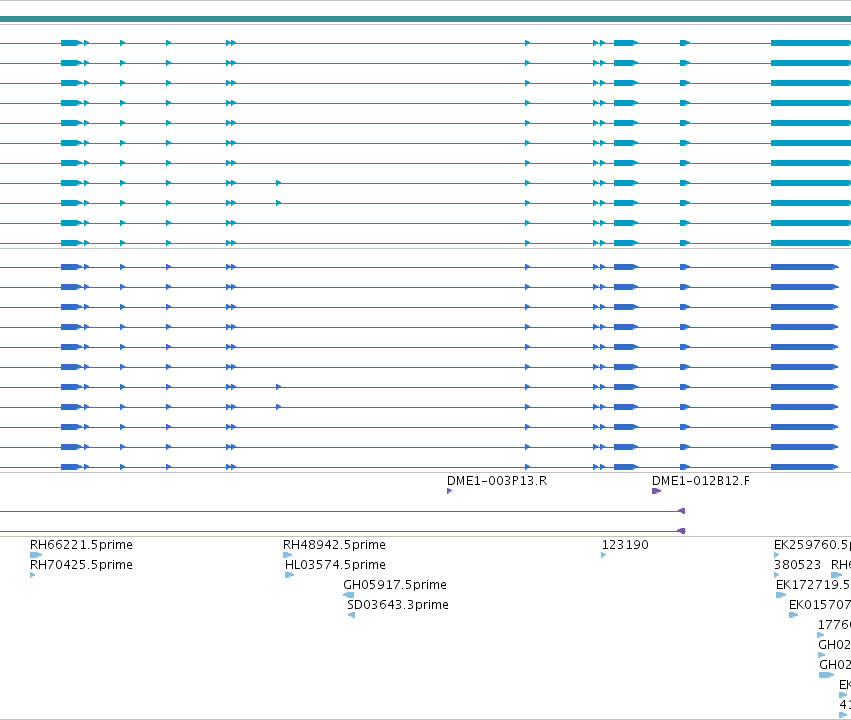Image resolution: width=851 pixels, height=720 pixels.
Task: Select the HL03574.5prime label
Action: click(x=335, y=565)
